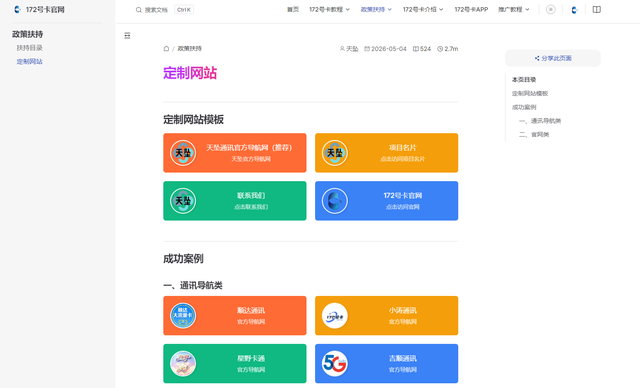Screen dimensions: 640x388
Task: Open the 顺达通讯 官方导航网 card
Action: tap(235, 316)
